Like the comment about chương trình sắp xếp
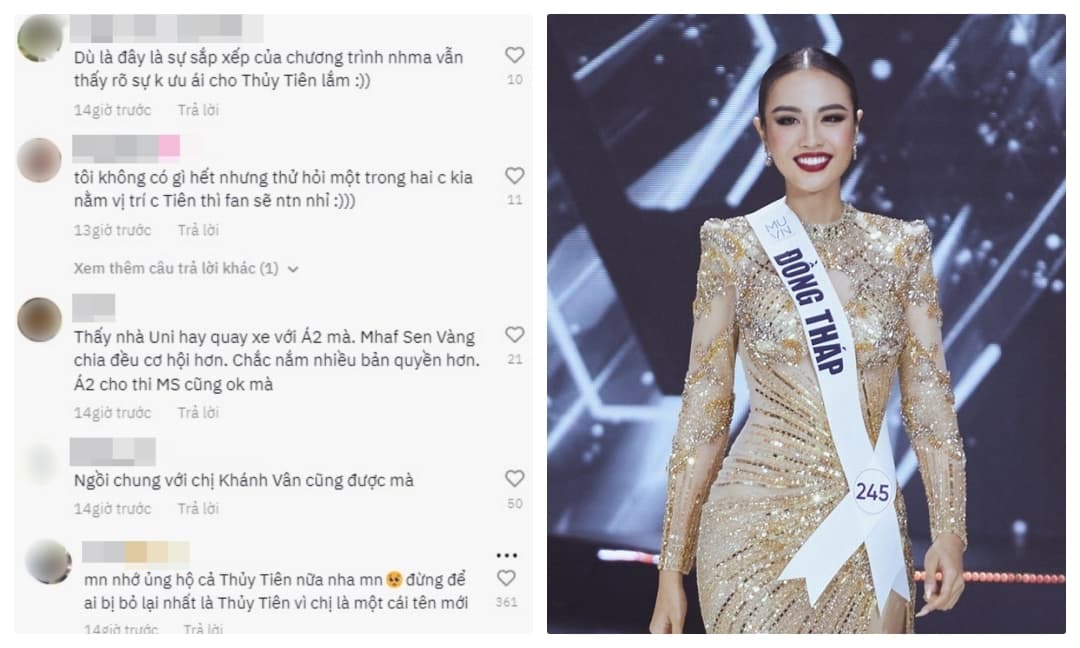This screenshot has height=648, width=1080. 515,55
